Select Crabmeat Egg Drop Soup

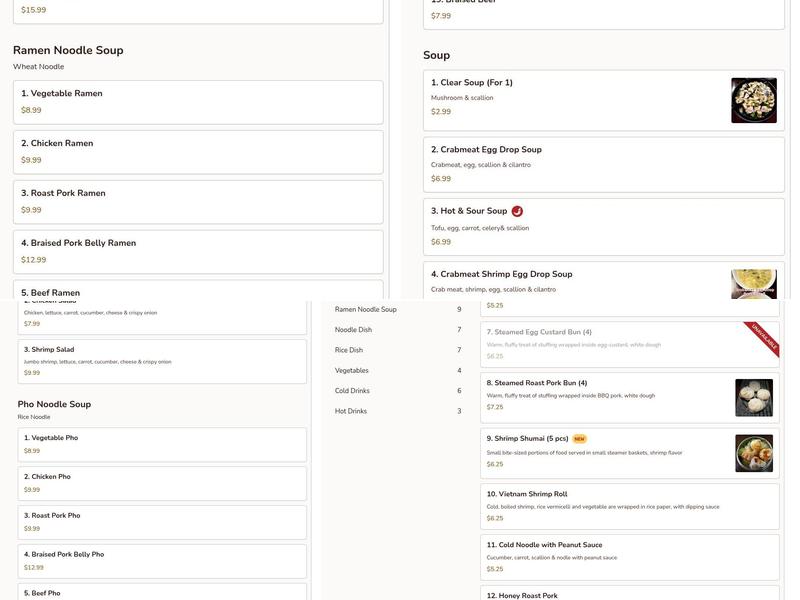coord(603,164)
